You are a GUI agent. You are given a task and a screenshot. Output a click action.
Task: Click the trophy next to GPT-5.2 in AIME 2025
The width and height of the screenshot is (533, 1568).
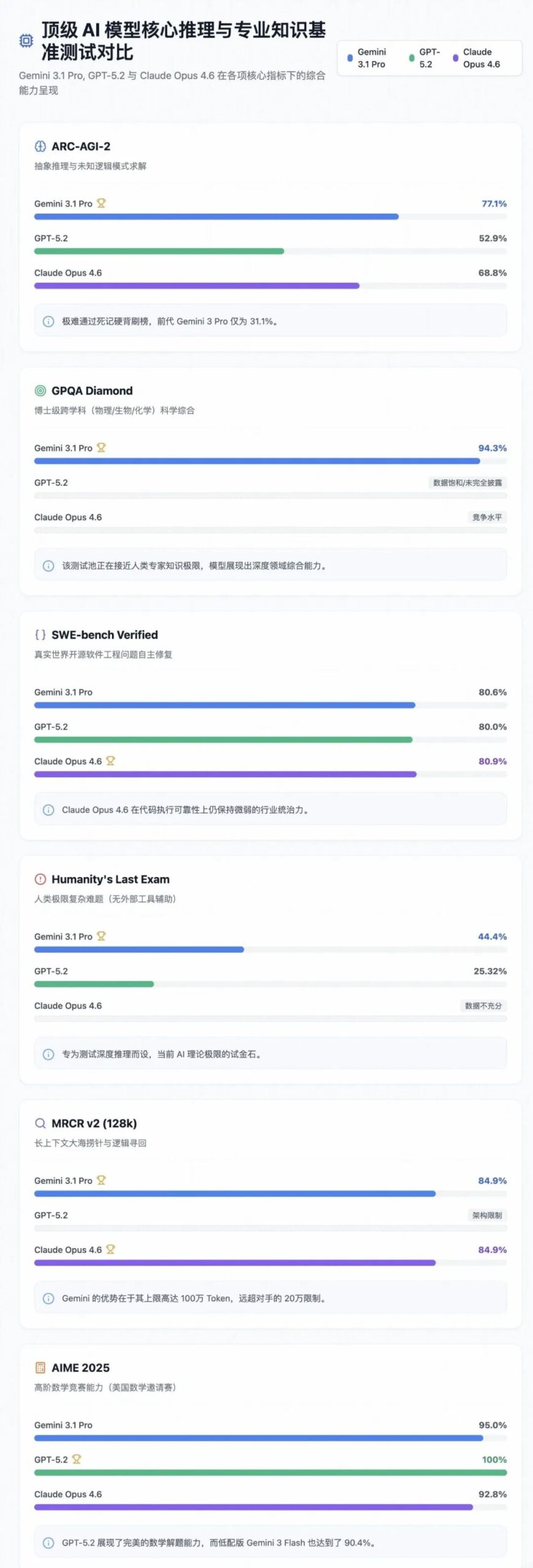coord(77,1459)
